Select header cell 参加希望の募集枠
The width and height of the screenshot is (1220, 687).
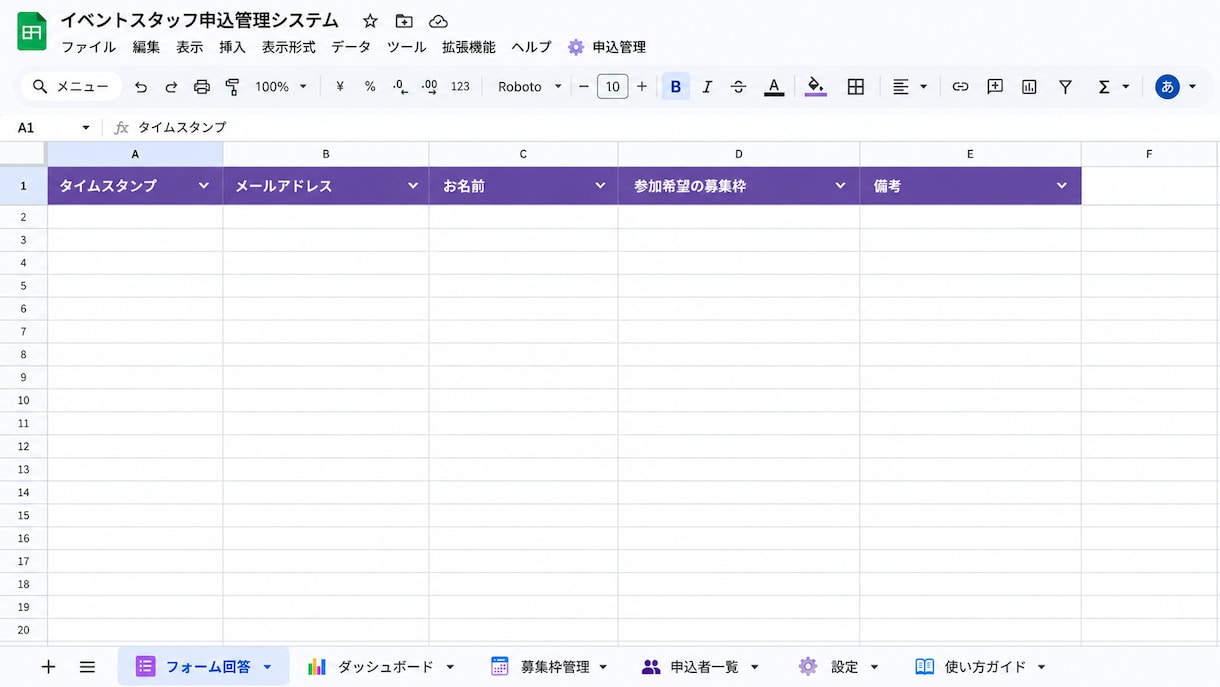pyautogui.click(x=739, y=186)
